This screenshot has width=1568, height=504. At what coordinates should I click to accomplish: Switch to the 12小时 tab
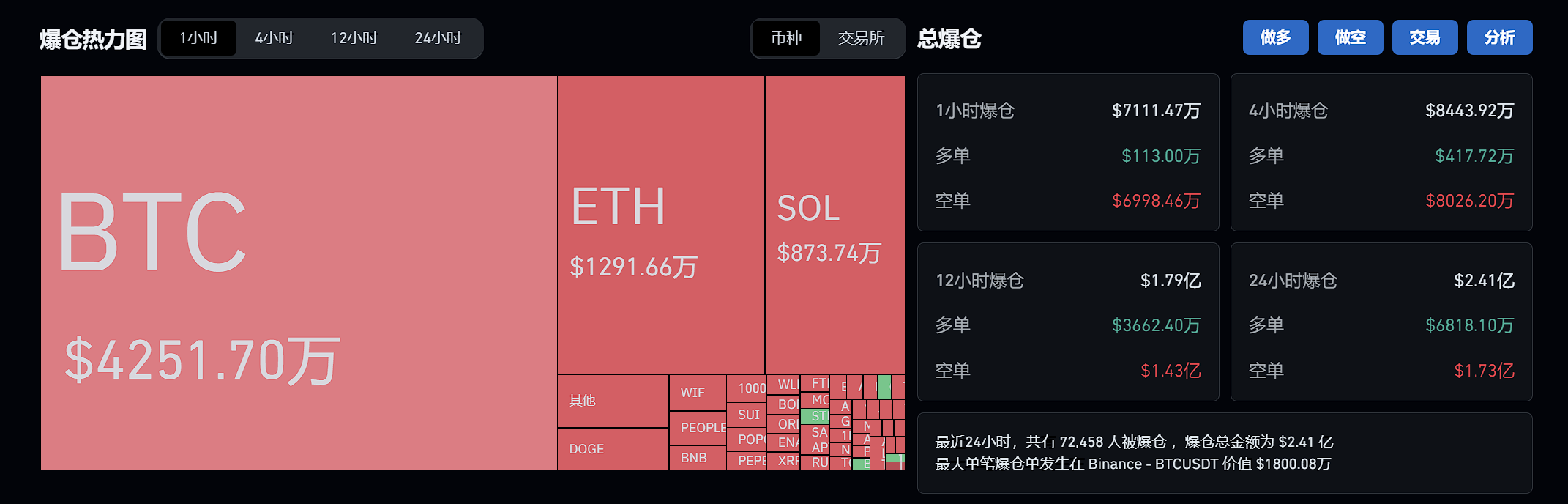click(x=354, y=38)
